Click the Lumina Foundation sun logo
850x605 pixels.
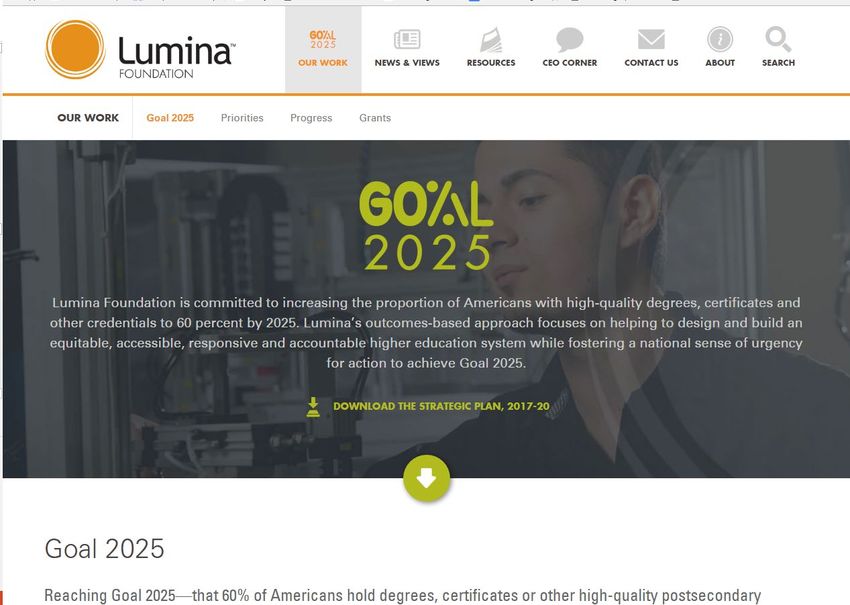click(75, 49)
